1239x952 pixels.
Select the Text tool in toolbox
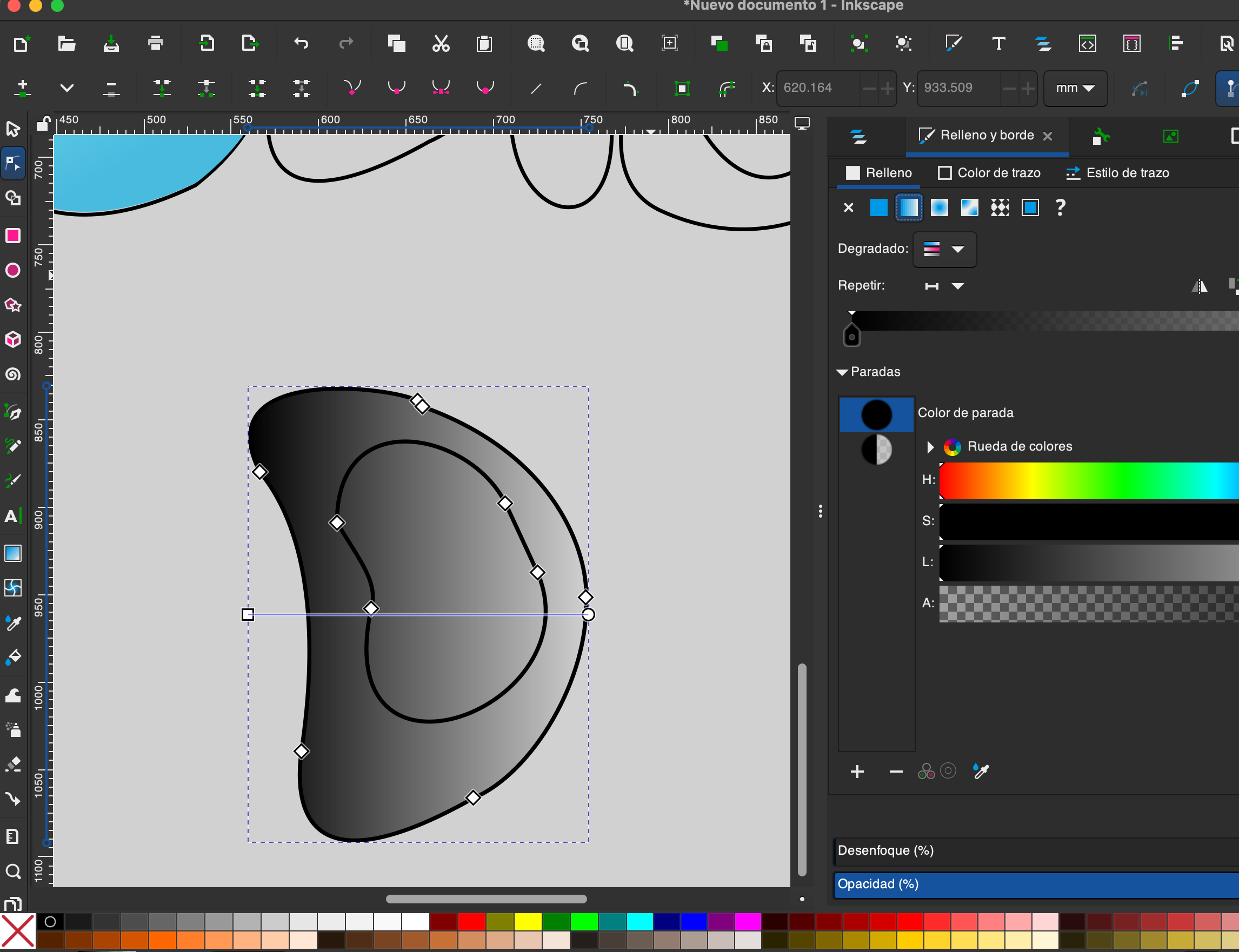(x=13, y=516)
